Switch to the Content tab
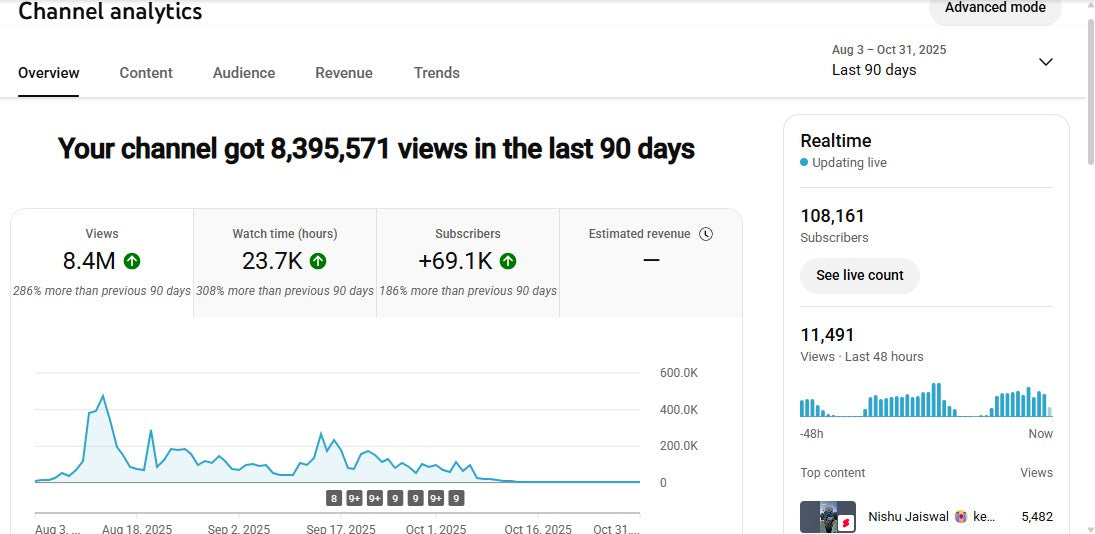Image resolution: width=1095 pixels, height=534 pixels. click(146, 73)
